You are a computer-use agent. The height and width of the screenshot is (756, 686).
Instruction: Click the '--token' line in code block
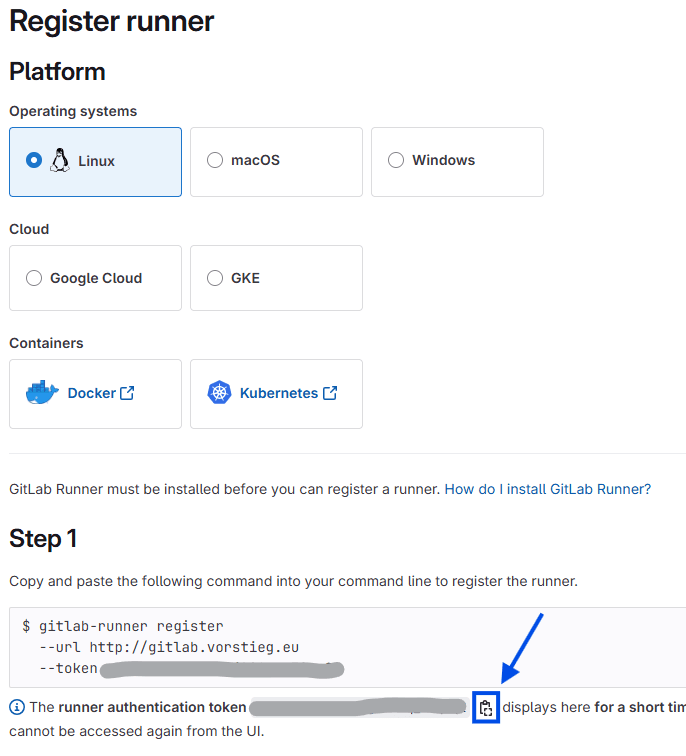(192, 669)
